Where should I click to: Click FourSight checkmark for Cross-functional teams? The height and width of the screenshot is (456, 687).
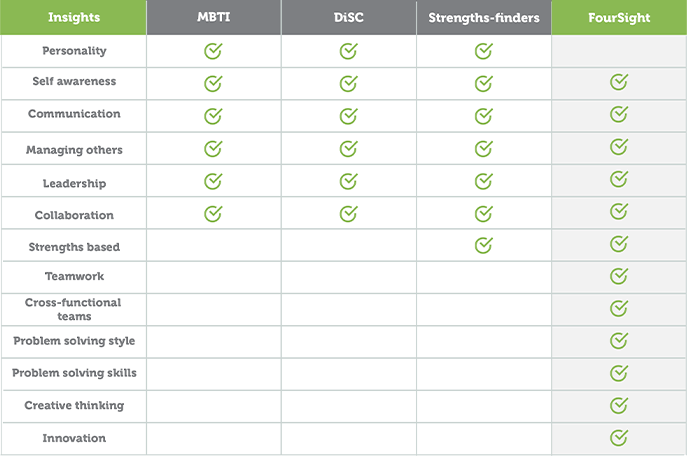(x=619, y=309)
